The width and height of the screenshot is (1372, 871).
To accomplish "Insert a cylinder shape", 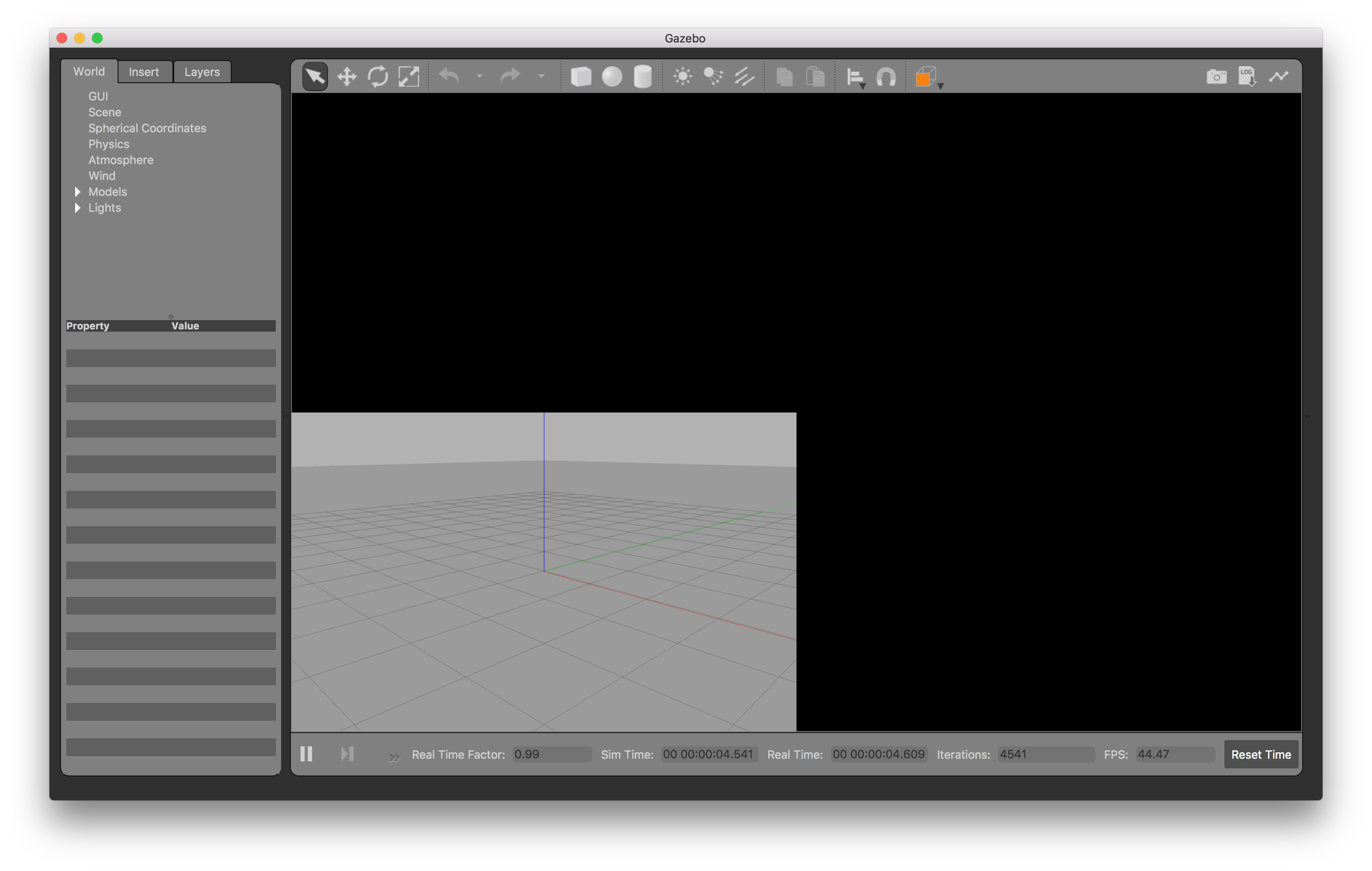I will (643, 76).
